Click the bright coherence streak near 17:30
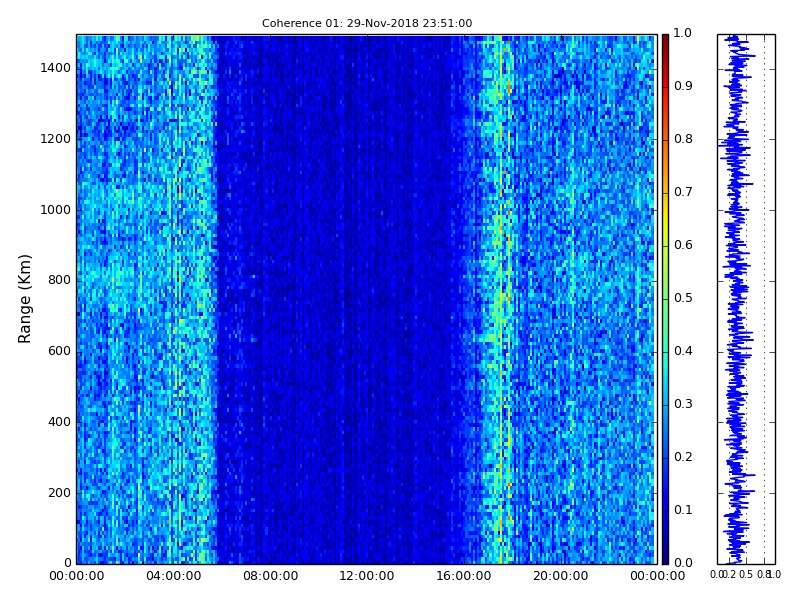This screenshot has width=800, height=600. tap(503, 299)
